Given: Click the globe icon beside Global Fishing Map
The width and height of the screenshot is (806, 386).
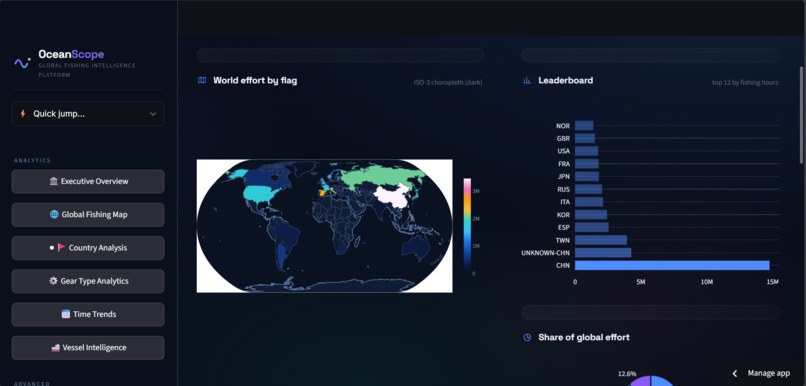Looking at the screenshot, I should click(x=54, y=214).
